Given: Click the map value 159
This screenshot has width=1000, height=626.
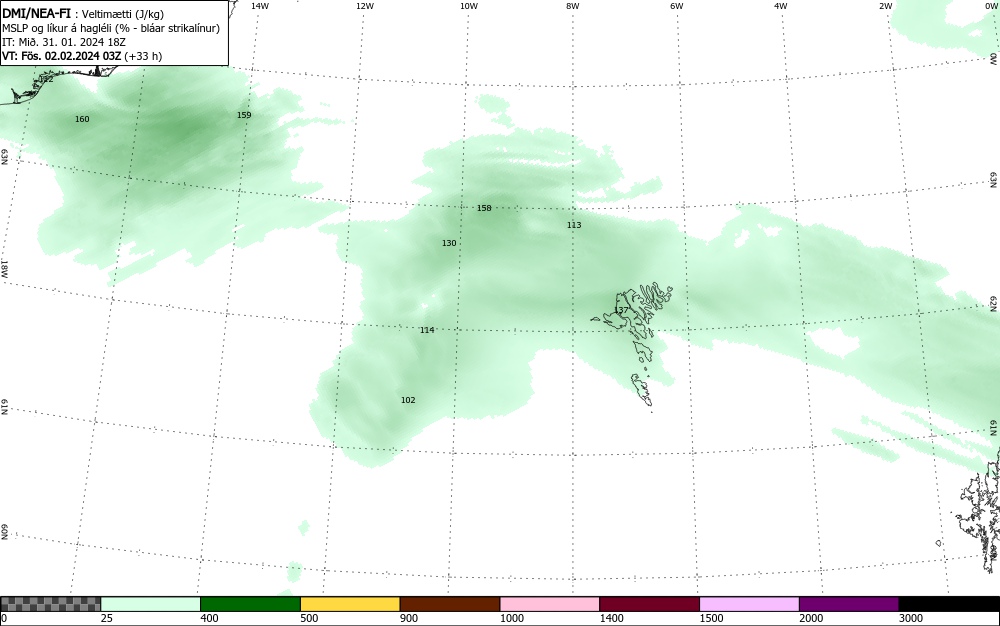Looking at the screenshot, I should (244, 115).
